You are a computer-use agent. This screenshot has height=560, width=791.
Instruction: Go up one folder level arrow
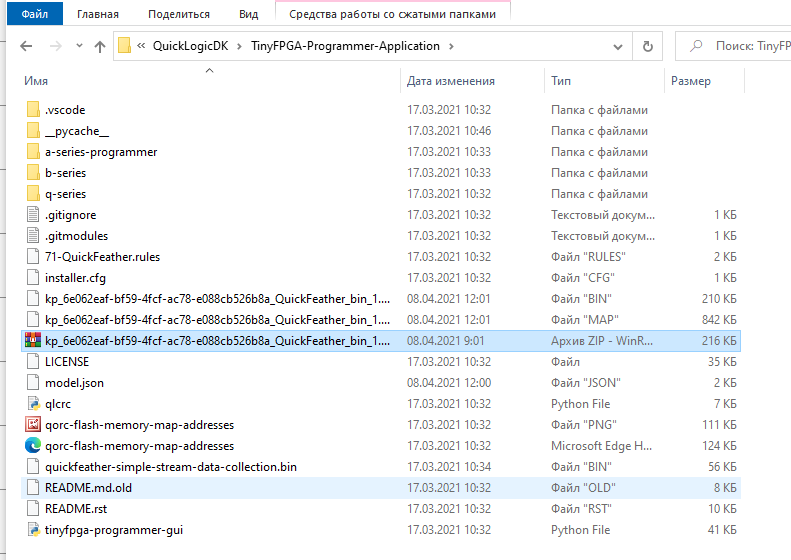pos(100,46)
